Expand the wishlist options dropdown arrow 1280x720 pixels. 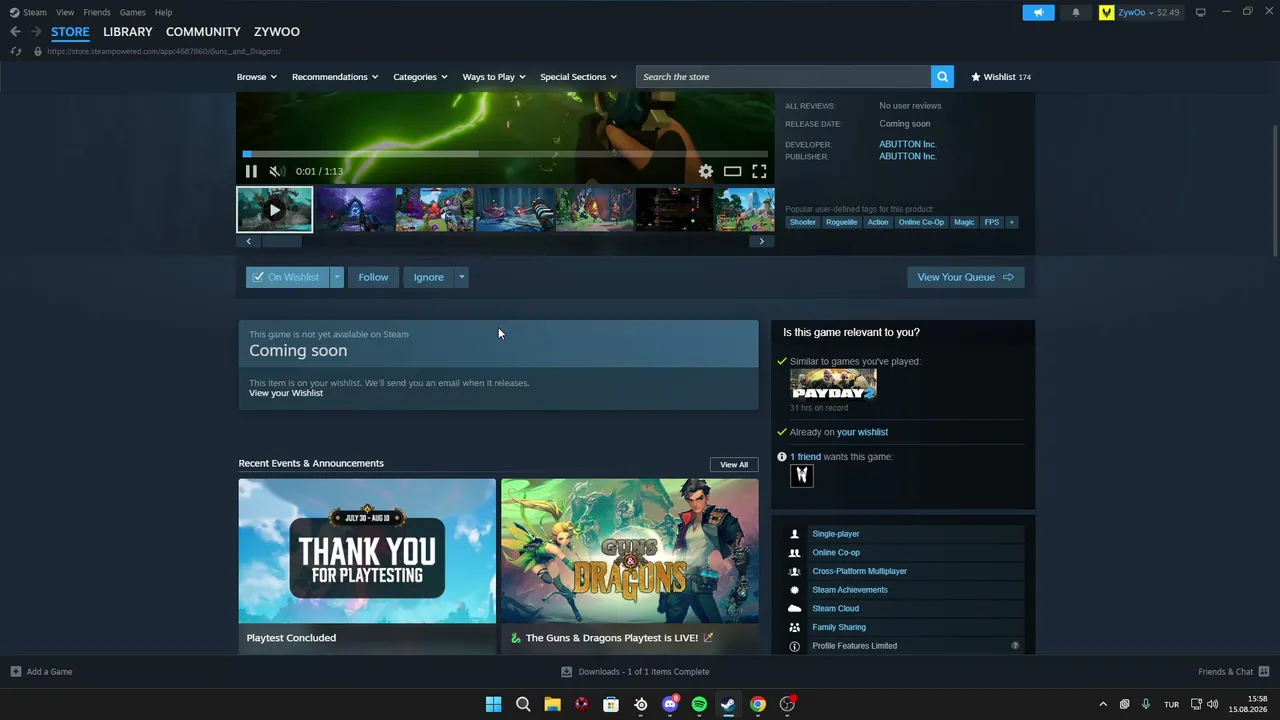pos(337,277)
